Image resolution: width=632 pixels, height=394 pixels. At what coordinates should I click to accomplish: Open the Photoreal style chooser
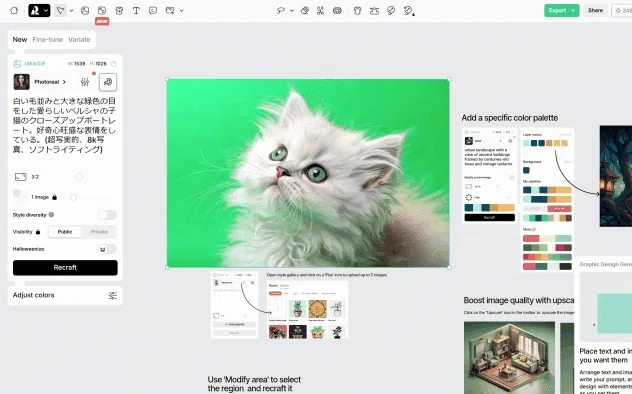pos(50,82)
